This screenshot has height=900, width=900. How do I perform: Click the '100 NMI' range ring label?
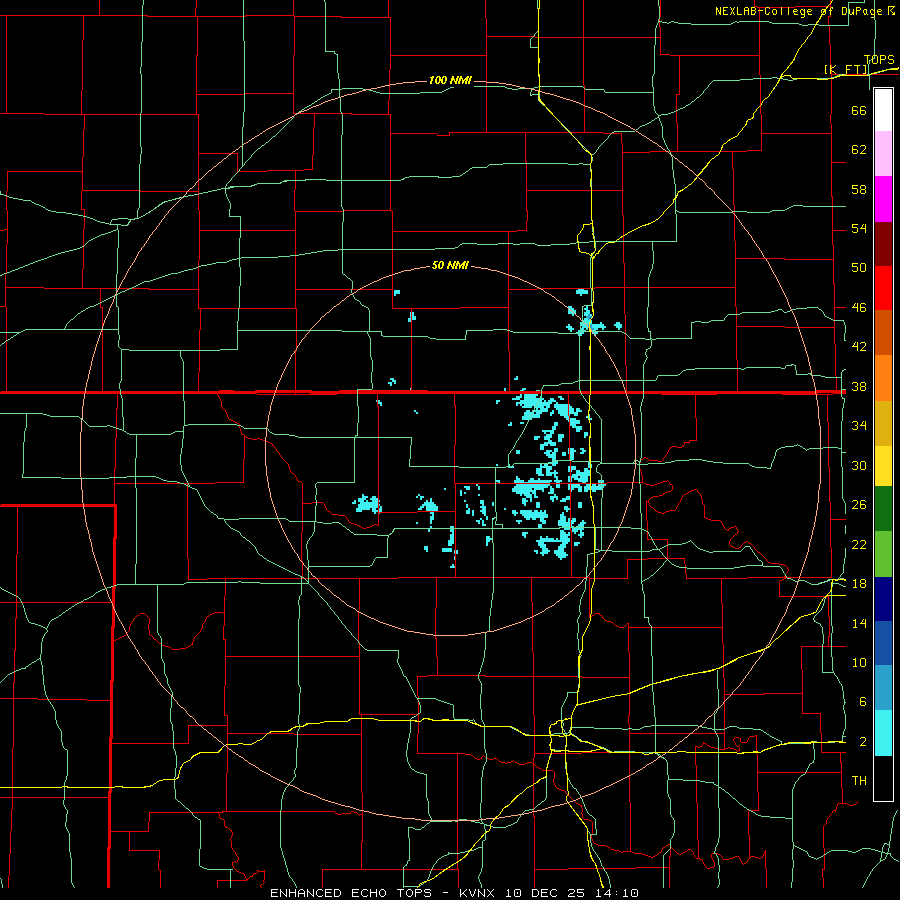(x=450, y=80)
